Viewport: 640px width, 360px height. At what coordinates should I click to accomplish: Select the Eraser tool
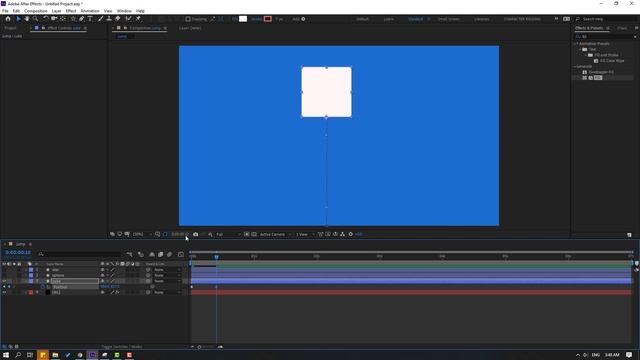[118, 19]
